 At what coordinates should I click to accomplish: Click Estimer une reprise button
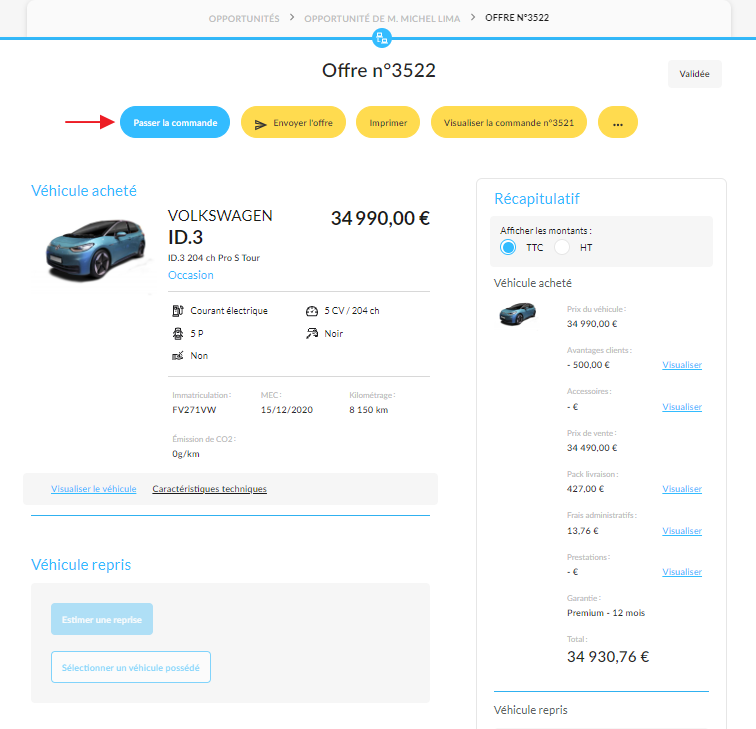[102, 619]
